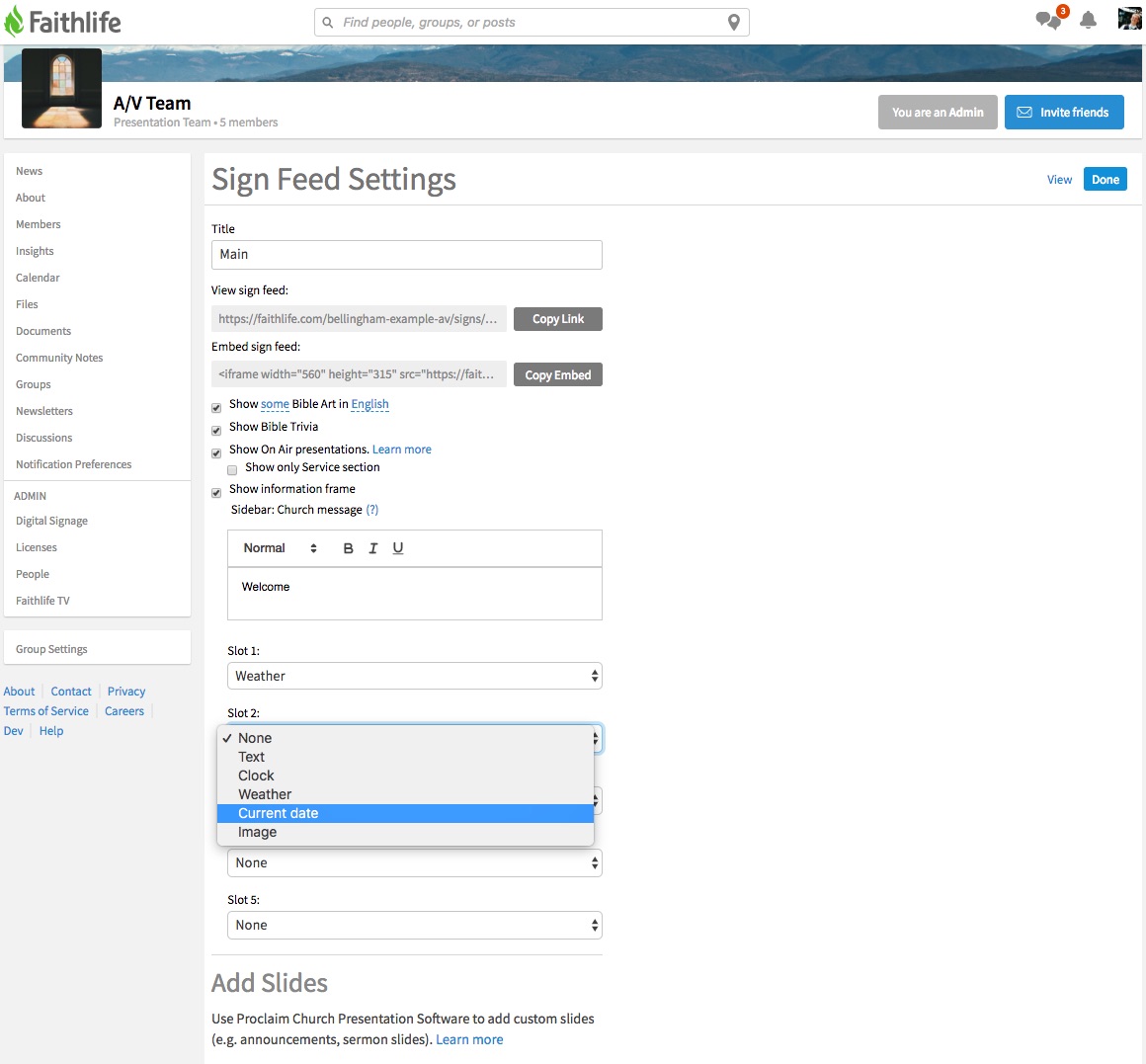Screen dimensions: 1146x1064
Task: Choose Current date in the Slot 2 list
Action: pyautogui.click(x=405, y=813)
